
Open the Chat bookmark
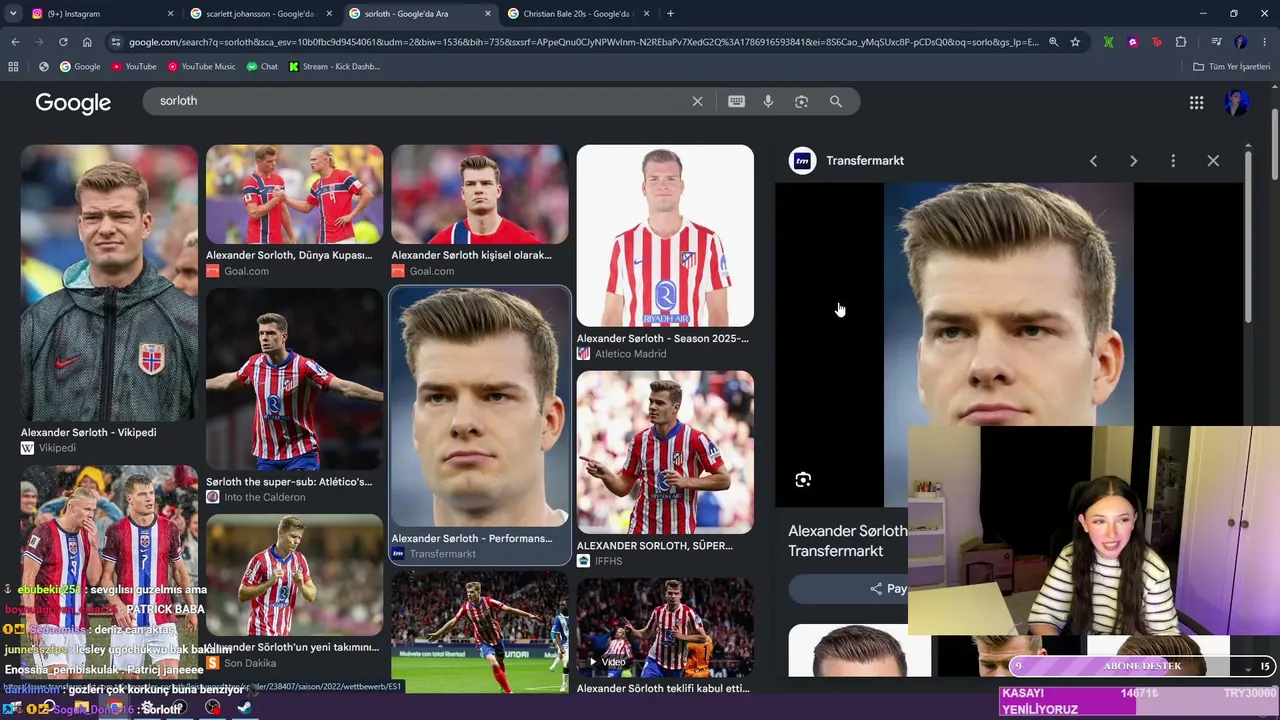[x=262, y=67]
